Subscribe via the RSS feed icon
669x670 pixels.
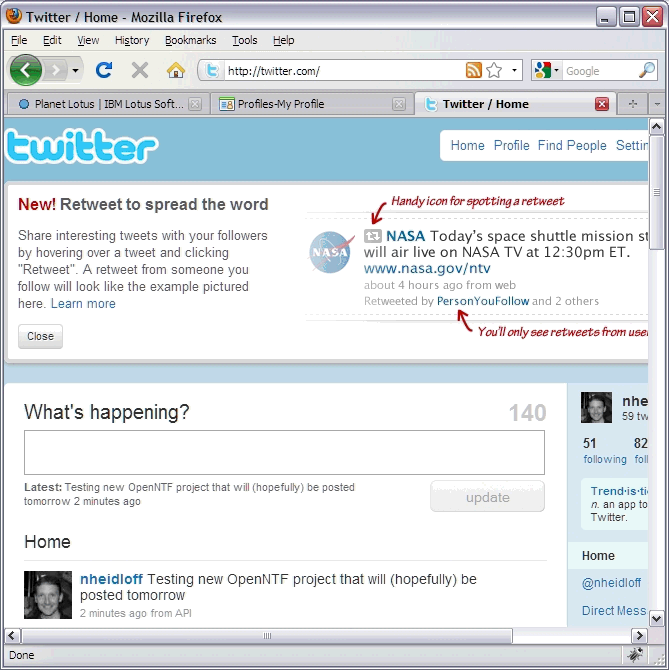[x=473, y=70]
